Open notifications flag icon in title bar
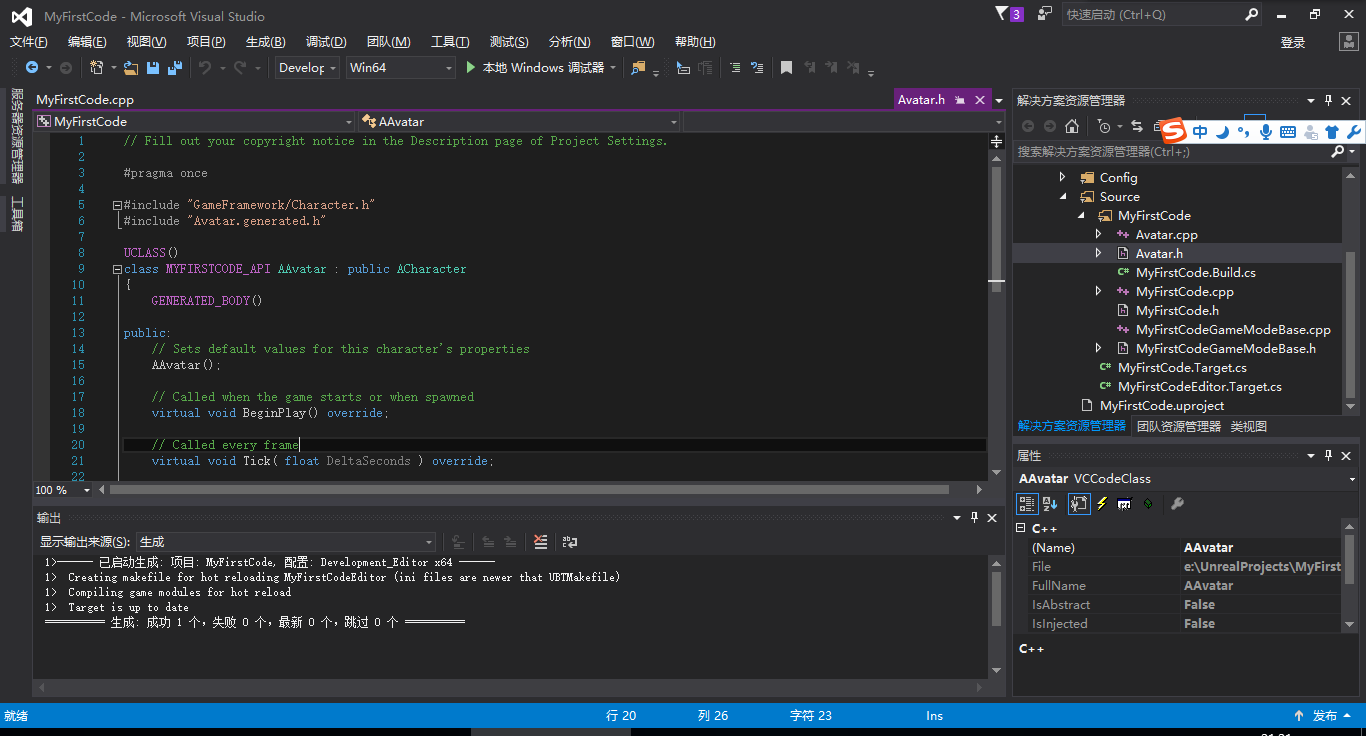 (1002, 14)
